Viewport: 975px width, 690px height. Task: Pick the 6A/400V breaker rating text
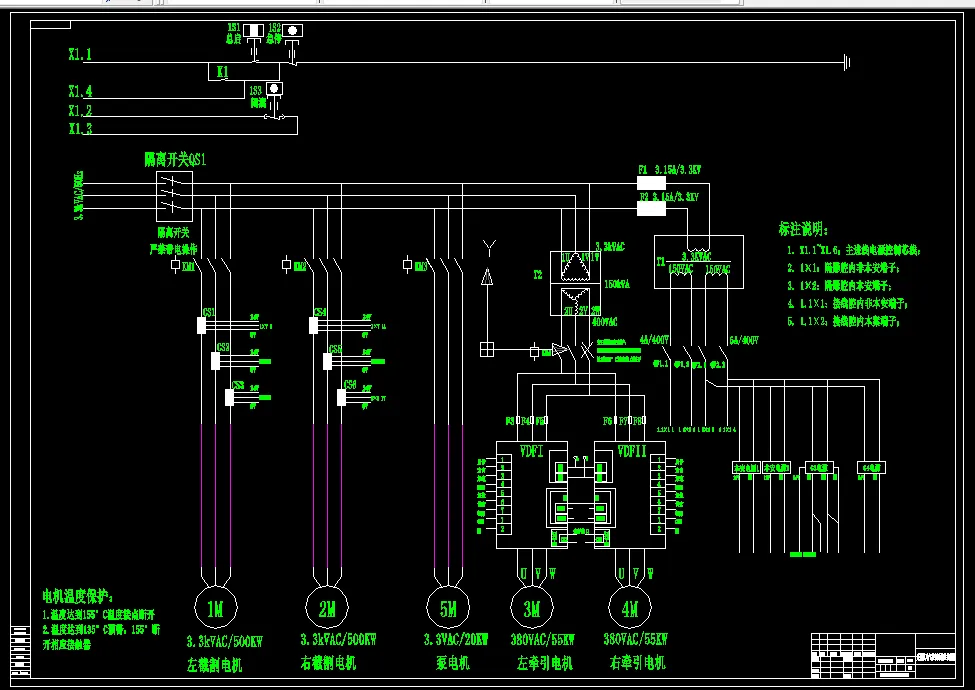[744, 341]
